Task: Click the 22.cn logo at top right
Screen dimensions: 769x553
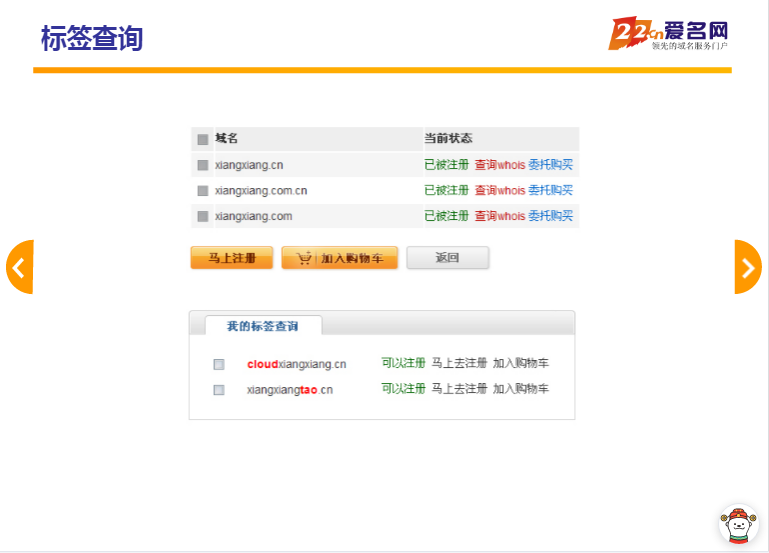Action: [668, 34]
